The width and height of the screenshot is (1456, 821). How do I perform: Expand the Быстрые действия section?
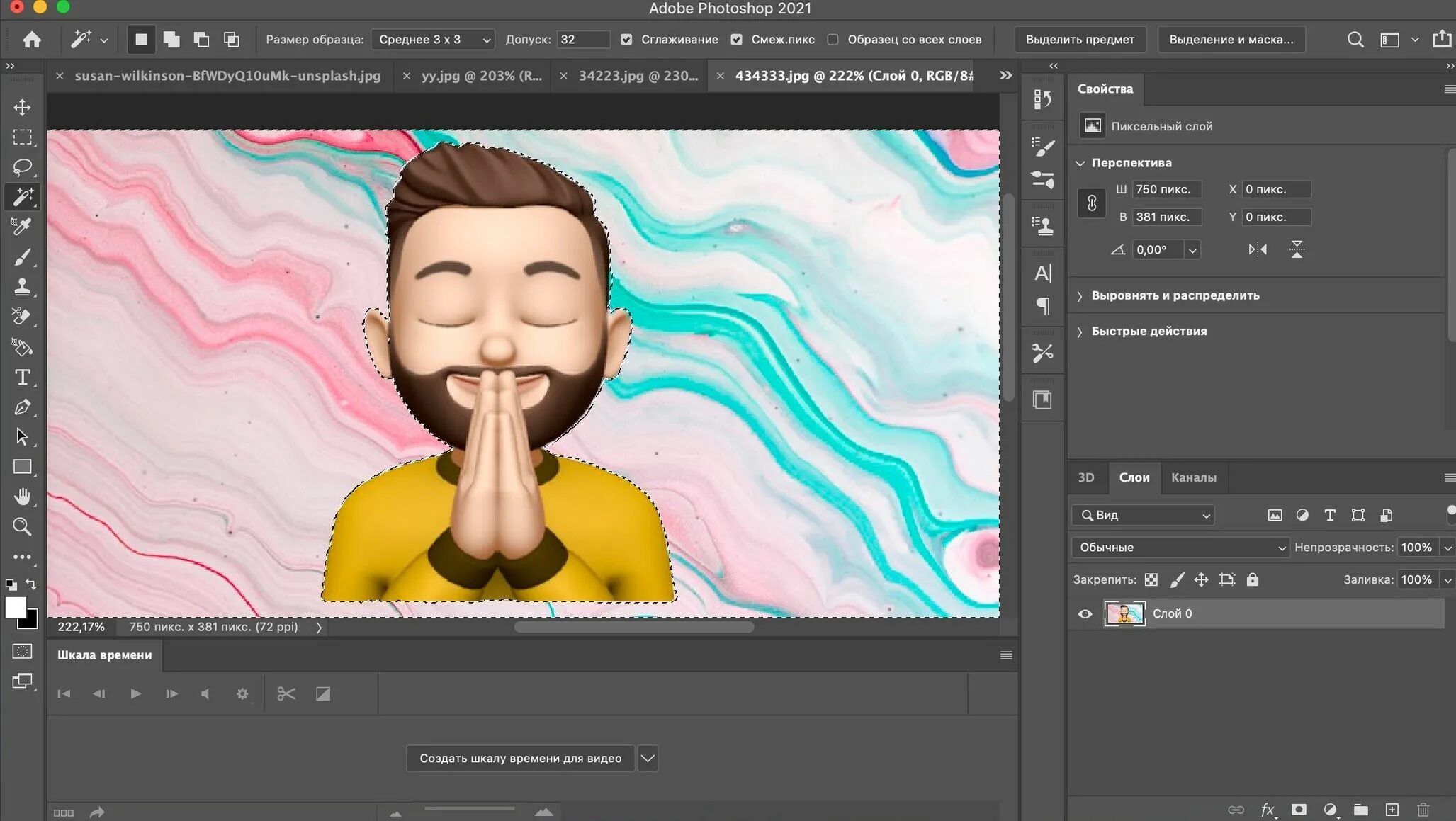coord(1149,332)
